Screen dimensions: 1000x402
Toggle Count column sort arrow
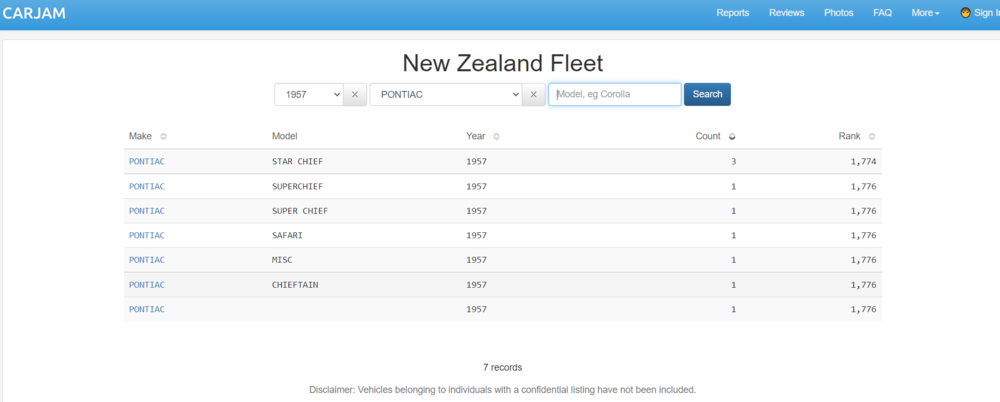[x=732, y=137]
